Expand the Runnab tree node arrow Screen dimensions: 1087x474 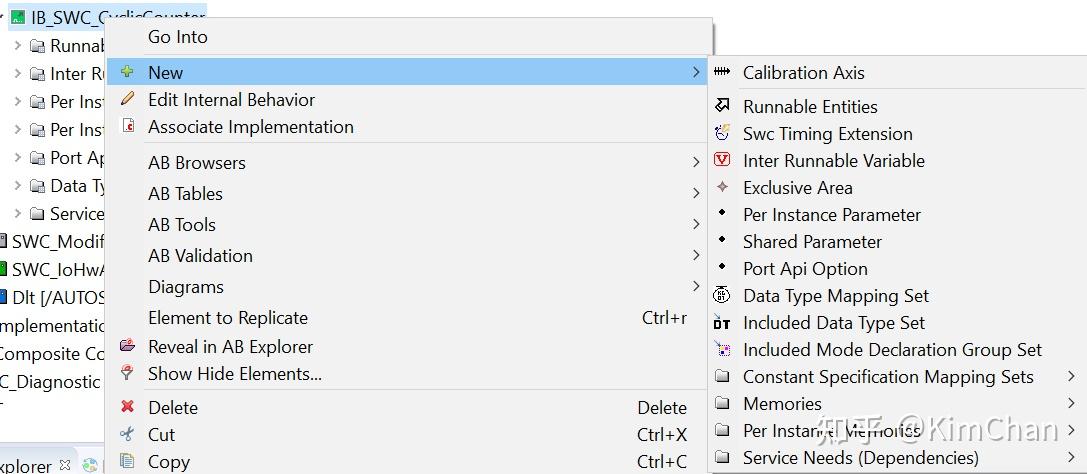17,46
